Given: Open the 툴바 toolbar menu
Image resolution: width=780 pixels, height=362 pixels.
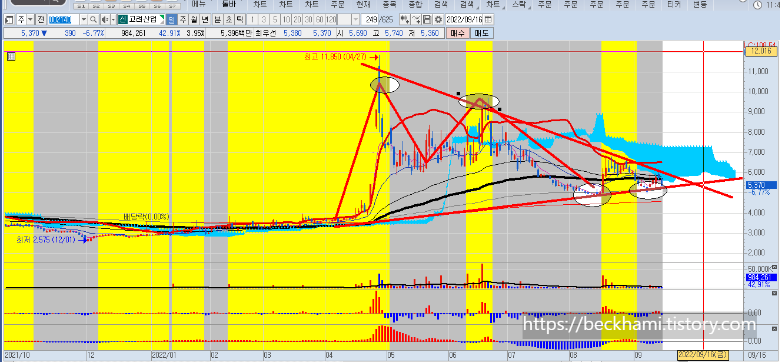Looking at the screenshot, I should point(229,4).
